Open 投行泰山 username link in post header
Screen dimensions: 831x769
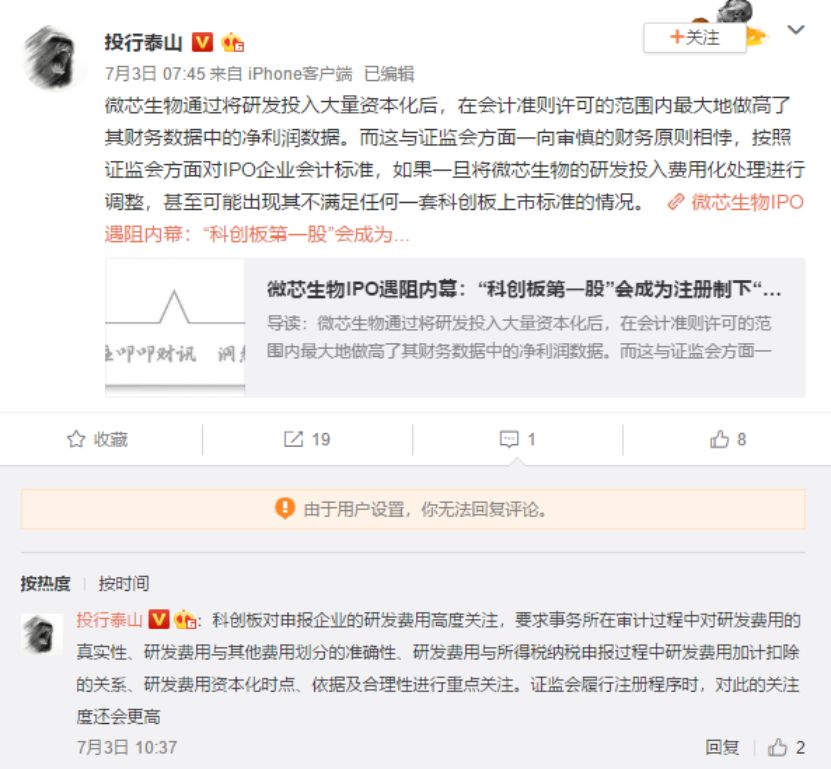coord(143,42)
